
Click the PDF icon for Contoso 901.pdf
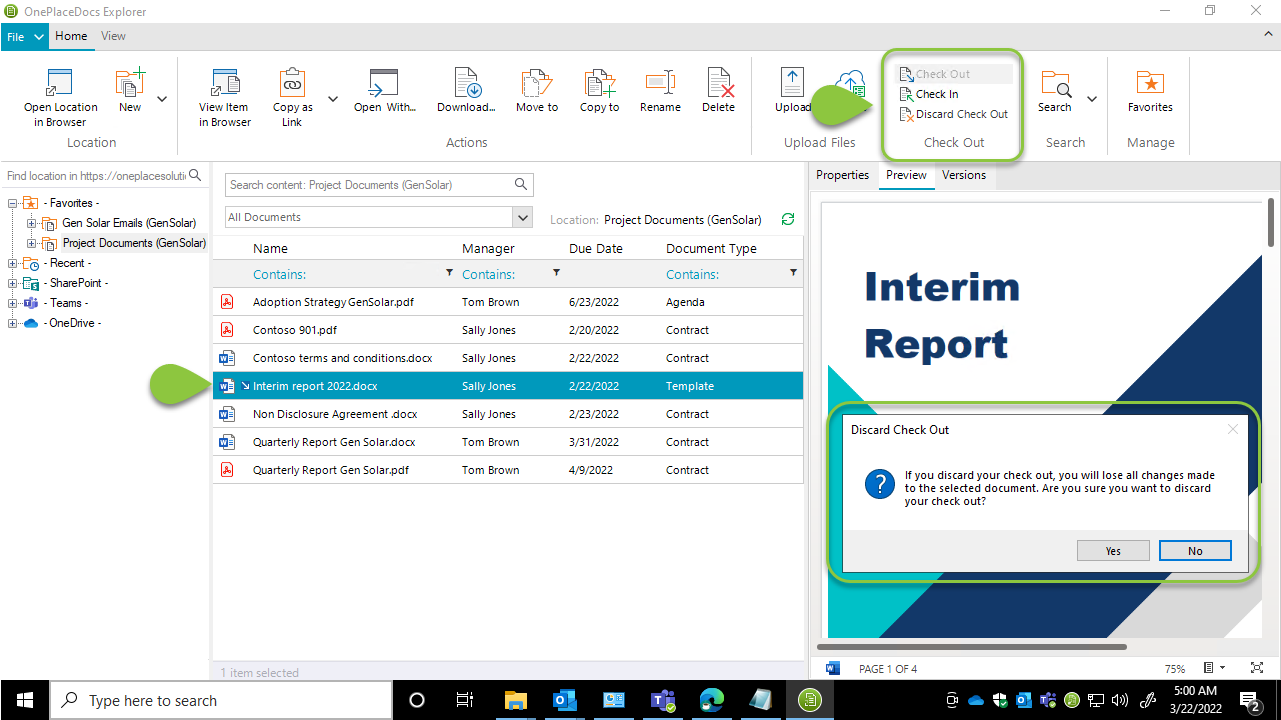(227, 330)
